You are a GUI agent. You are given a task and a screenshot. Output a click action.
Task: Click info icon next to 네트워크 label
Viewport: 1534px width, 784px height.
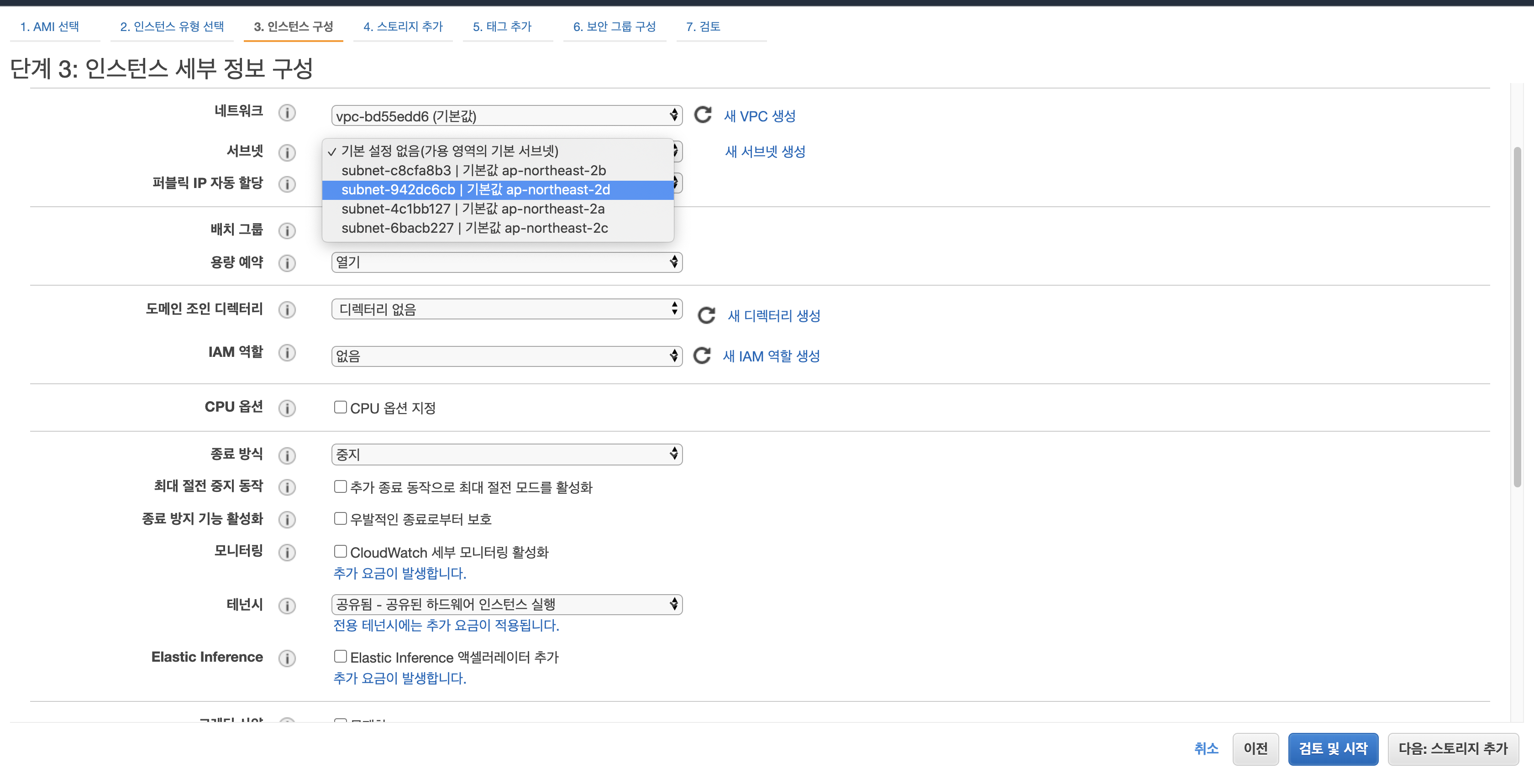pos(287,113)
